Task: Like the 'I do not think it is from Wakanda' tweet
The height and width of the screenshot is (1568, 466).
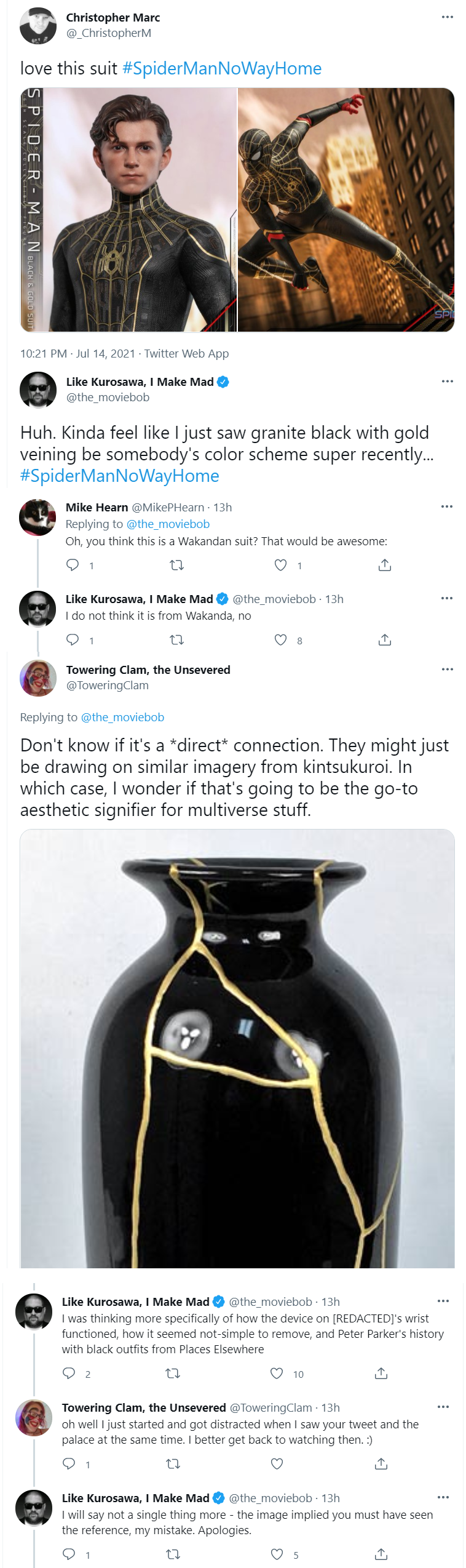Action: [x=280, y=640]
